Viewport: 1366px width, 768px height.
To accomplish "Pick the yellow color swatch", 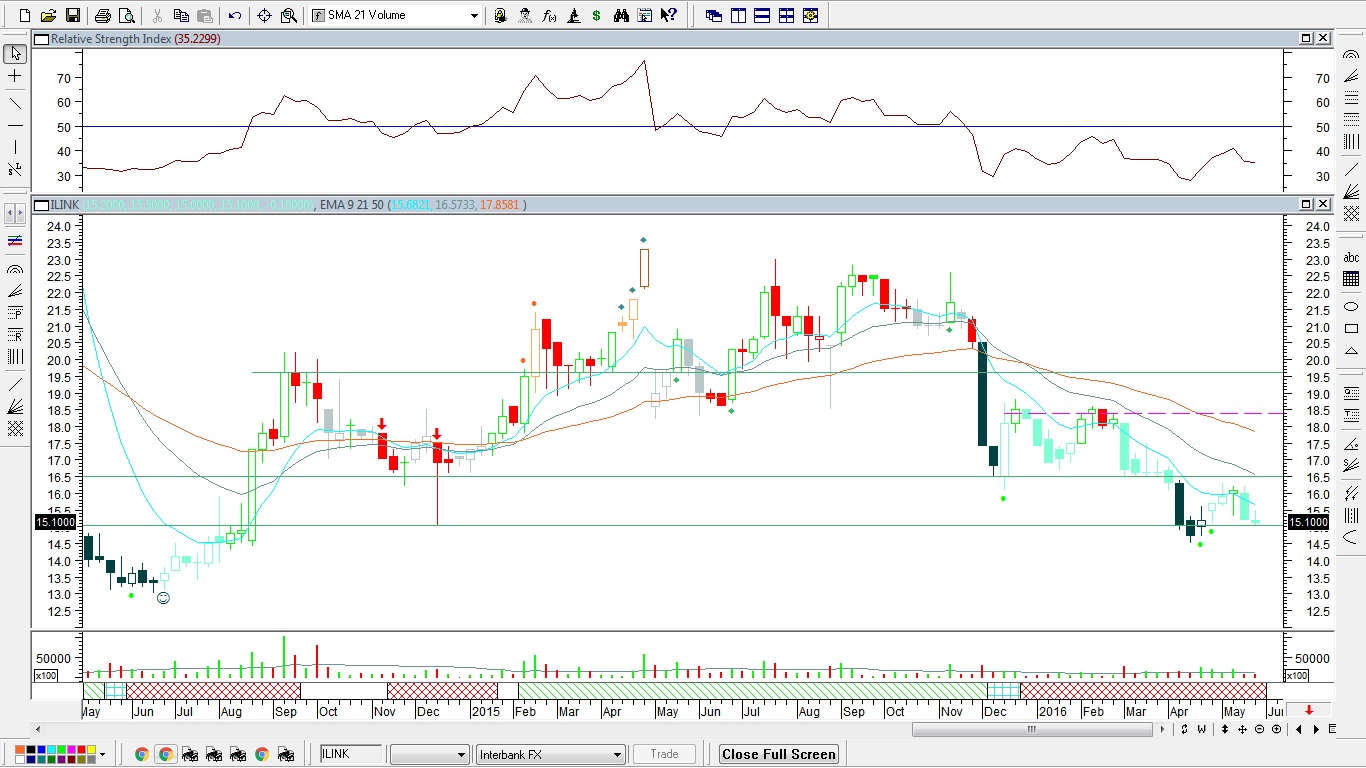I will click(x=91, y=749).
